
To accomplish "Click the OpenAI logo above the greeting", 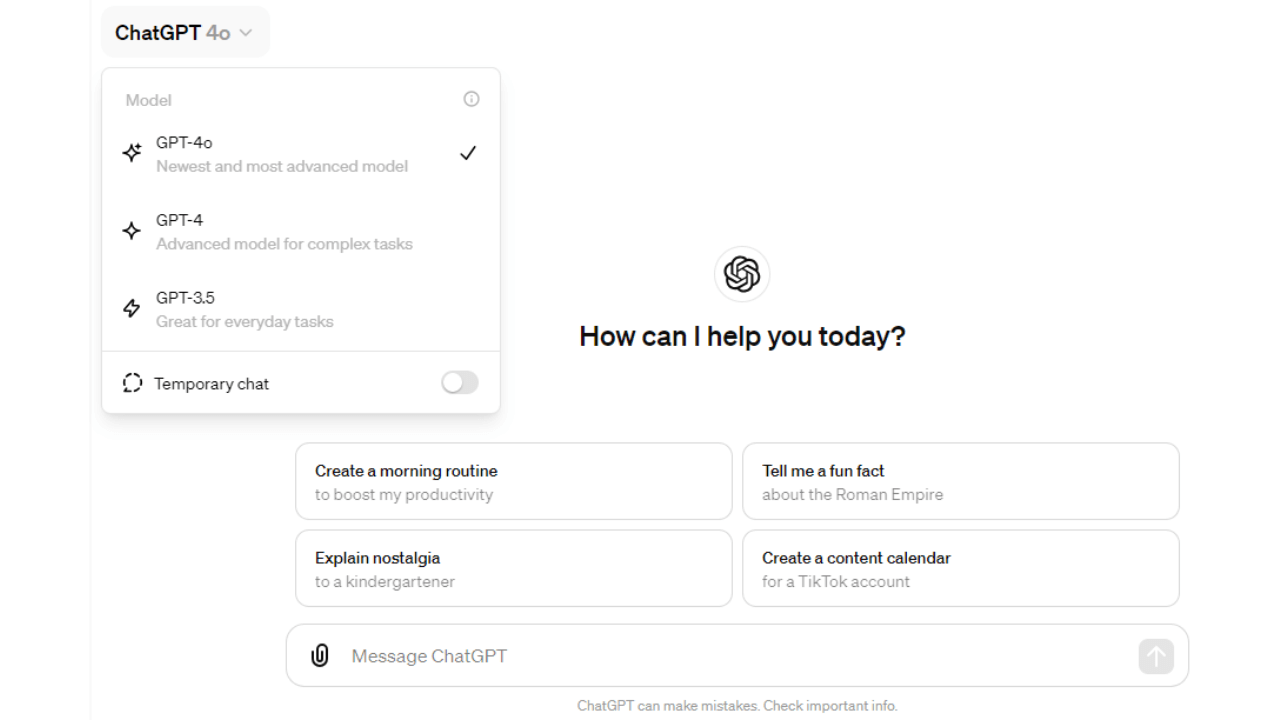I will coord(742,274).
